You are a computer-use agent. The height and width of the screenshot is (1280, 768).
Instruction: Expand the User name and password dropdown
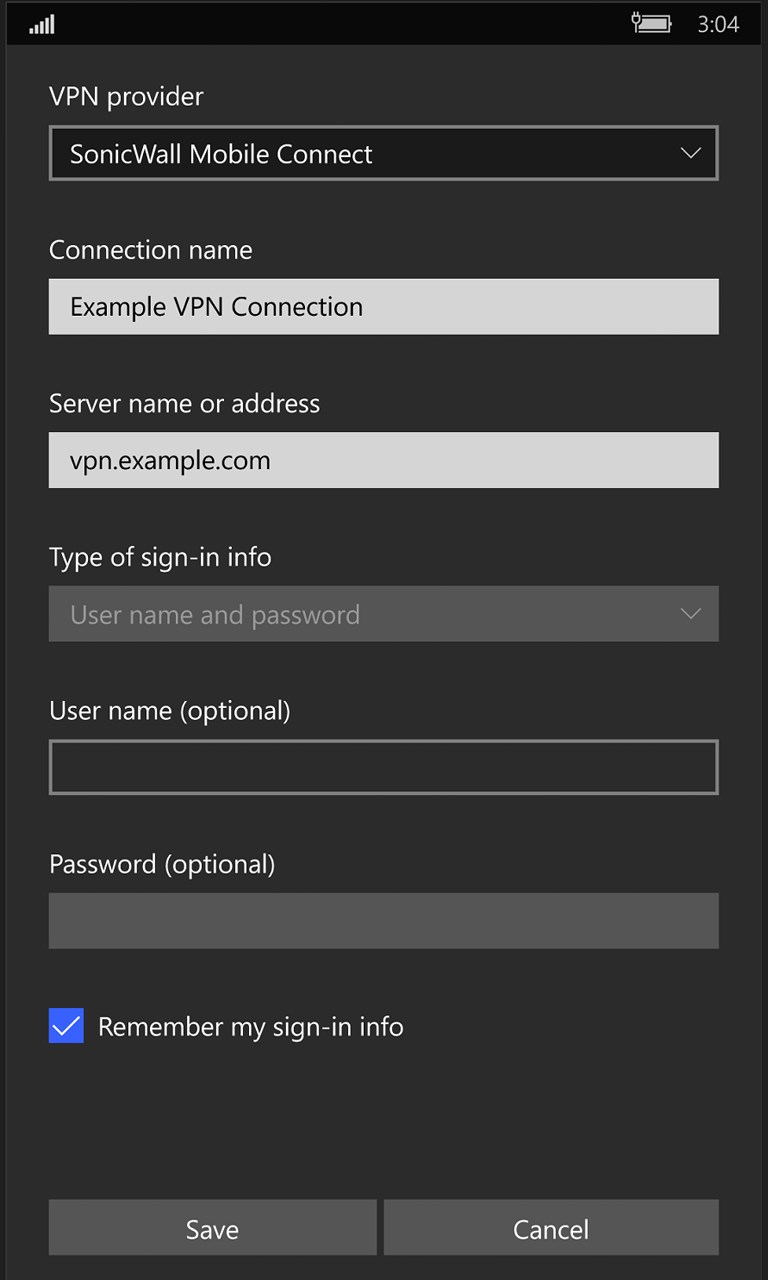click(383, 614)
